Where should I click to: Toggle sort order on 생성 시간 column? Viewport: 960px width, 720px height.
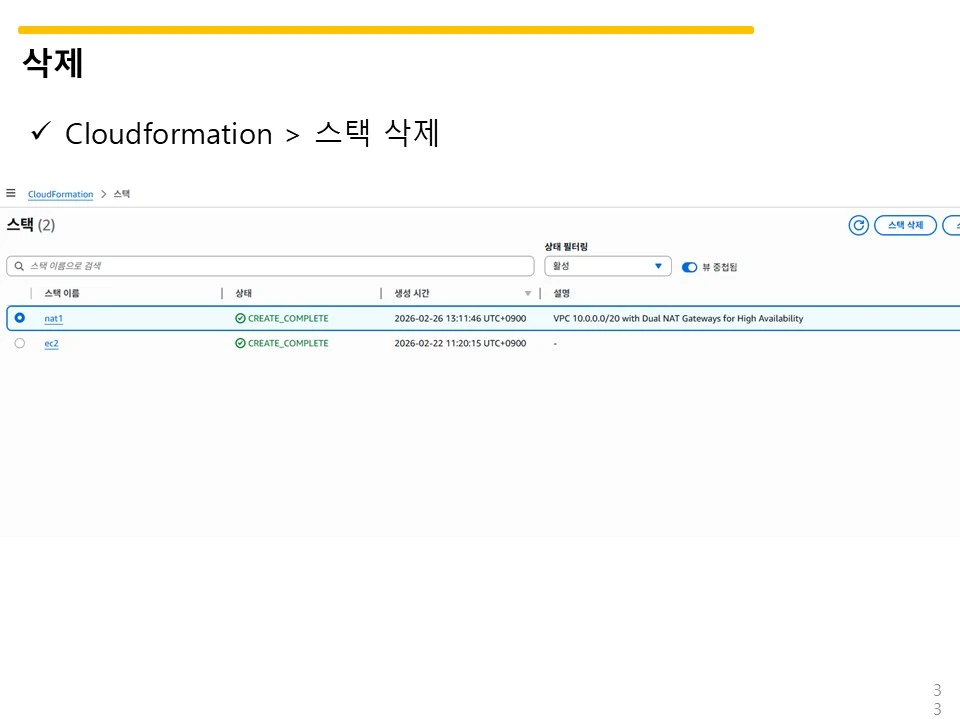527,293
